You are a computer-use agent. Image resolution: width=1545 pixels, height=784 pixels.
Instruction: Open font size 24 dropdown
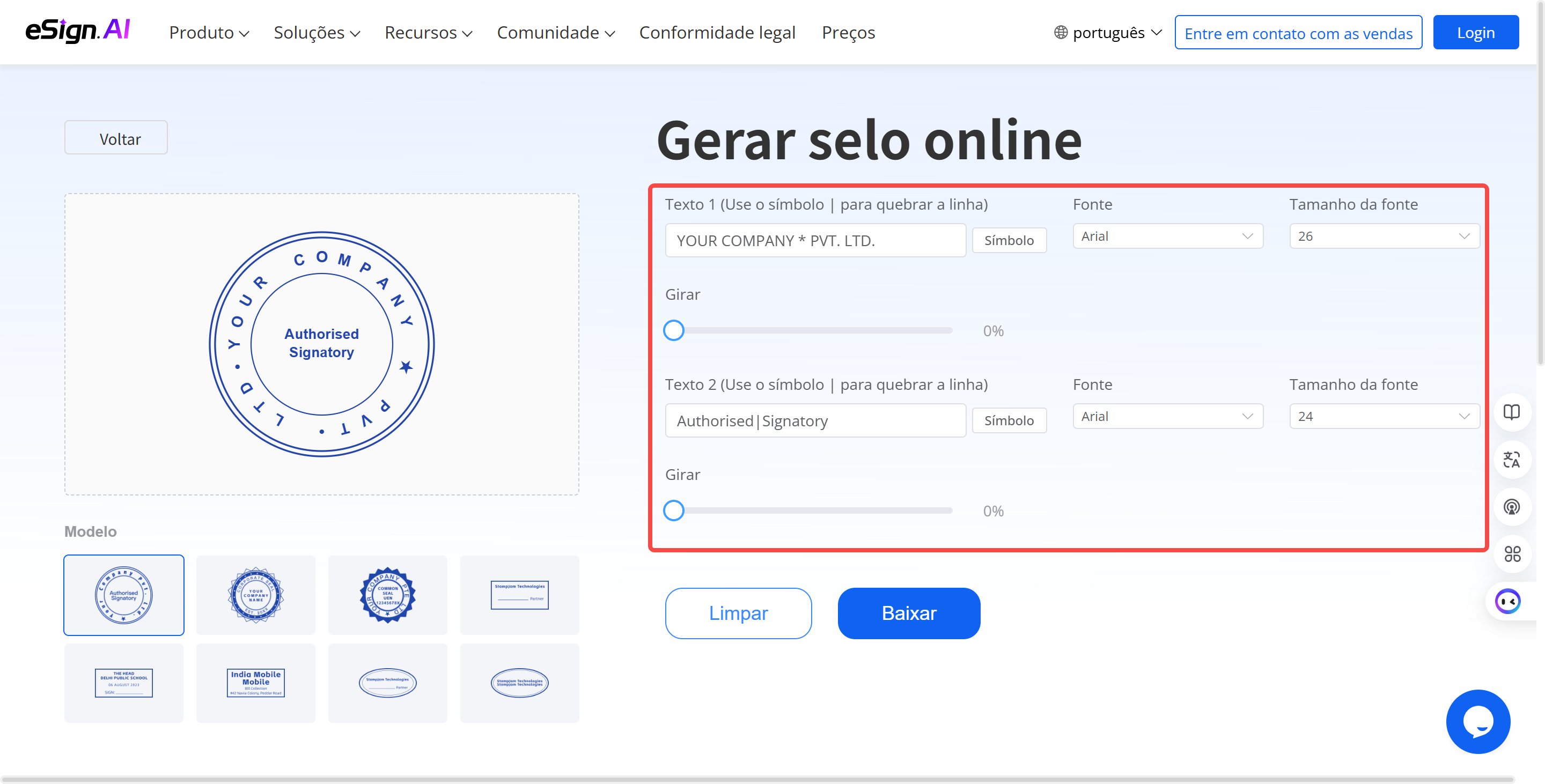coord(1384,416)
